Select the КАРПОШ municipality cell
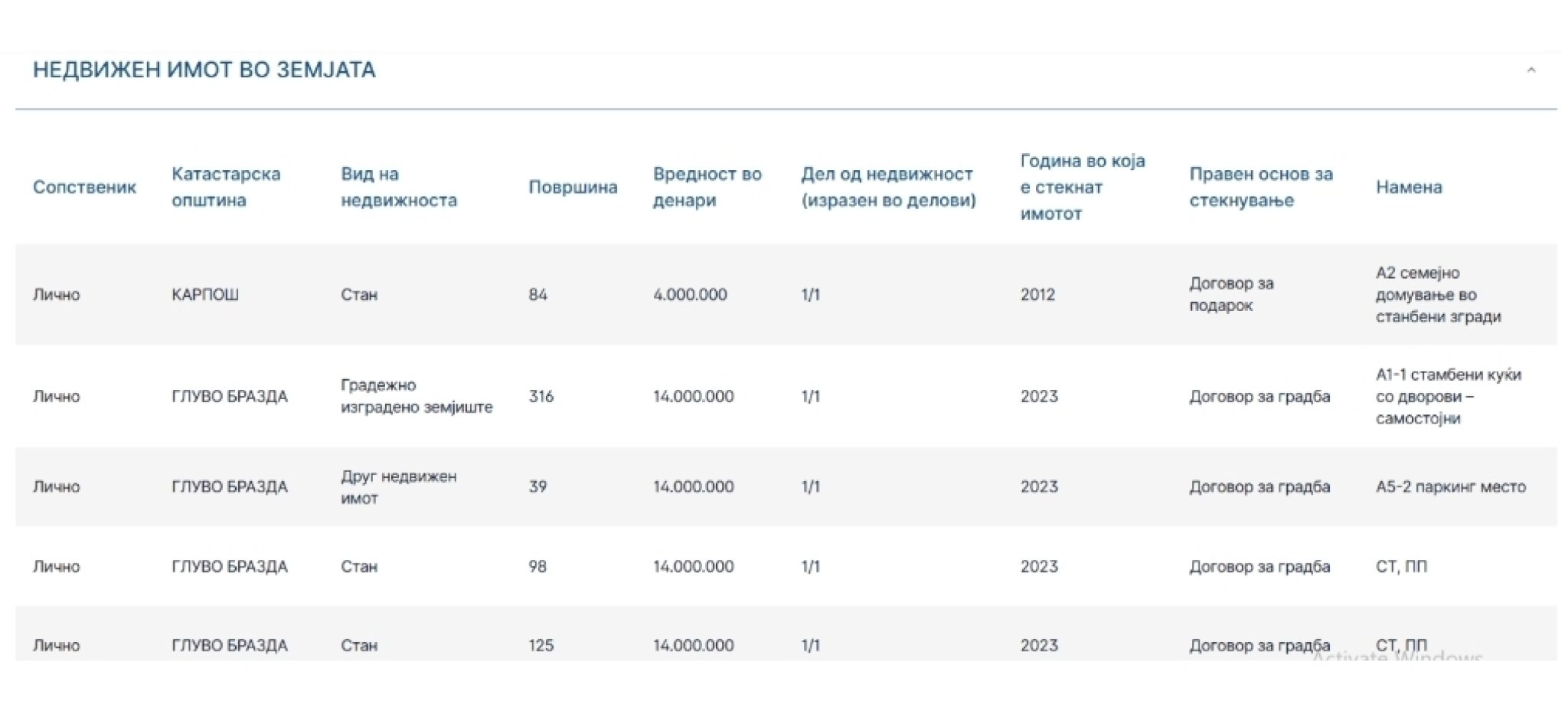The height and width of the screenshot is (707, 1568). pos(205,295)
